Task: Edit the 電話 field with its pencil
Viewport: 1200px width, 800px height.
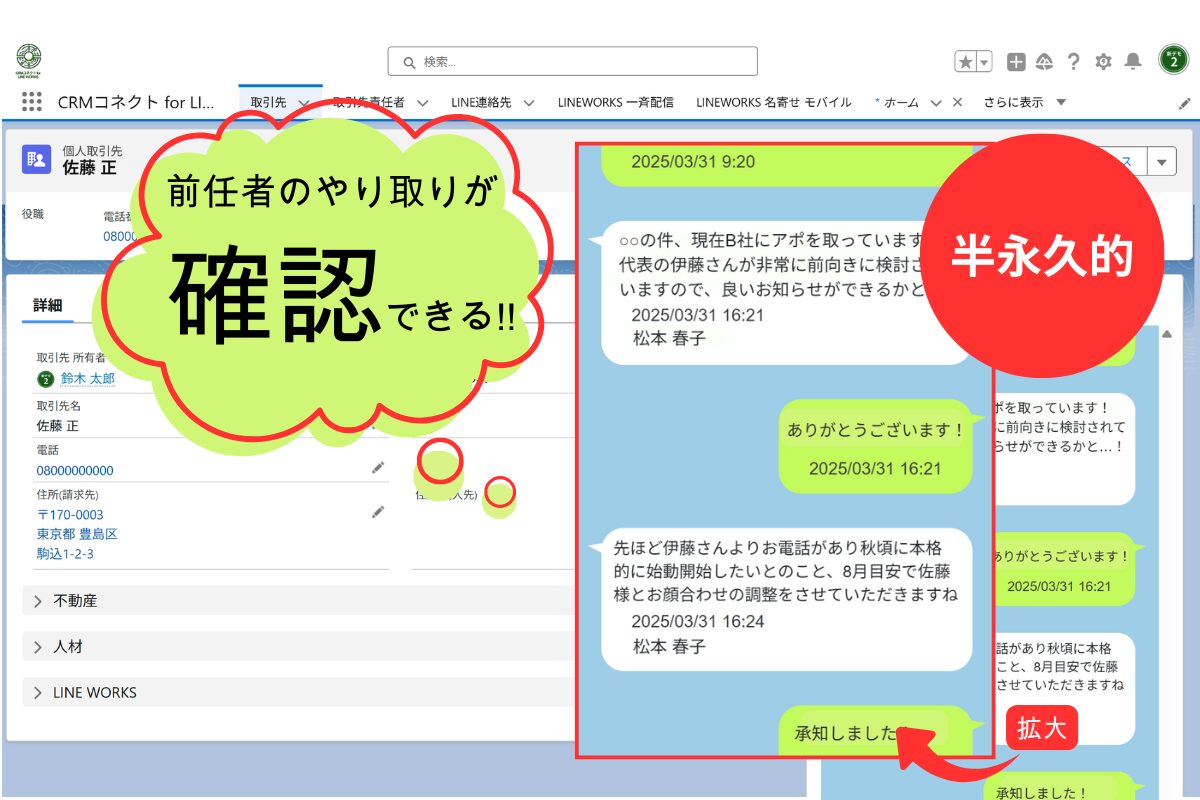Action: point(378,467)
